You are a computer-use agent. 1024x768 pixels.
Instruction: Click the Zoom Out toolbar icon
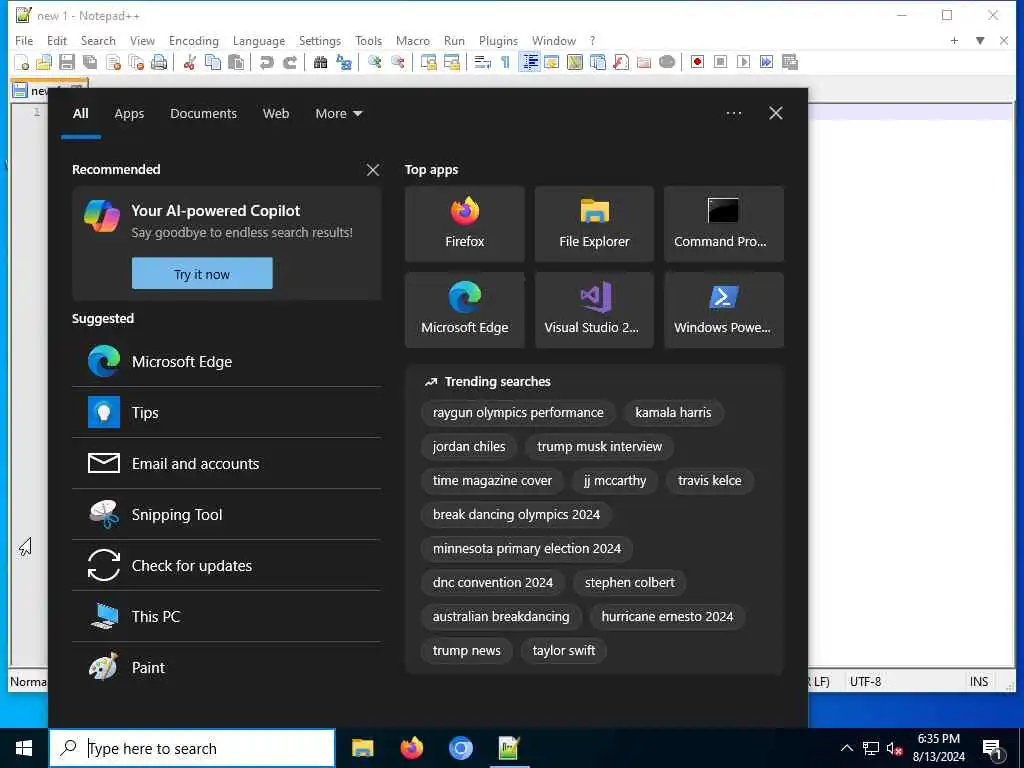click(x=397, y=62)
